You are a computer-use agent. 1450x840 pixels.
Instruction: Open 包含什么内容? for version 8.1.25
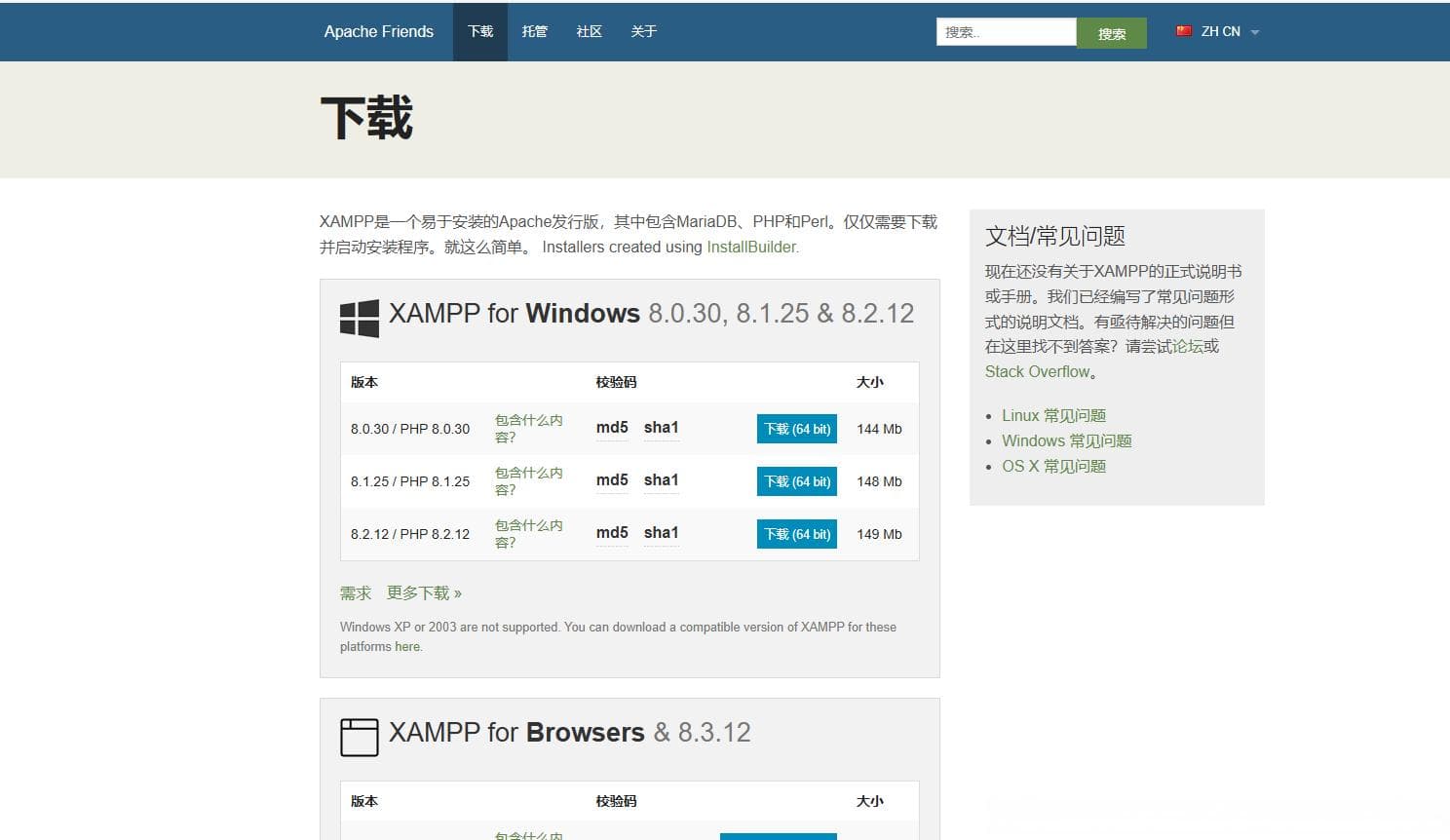point(528,481)
